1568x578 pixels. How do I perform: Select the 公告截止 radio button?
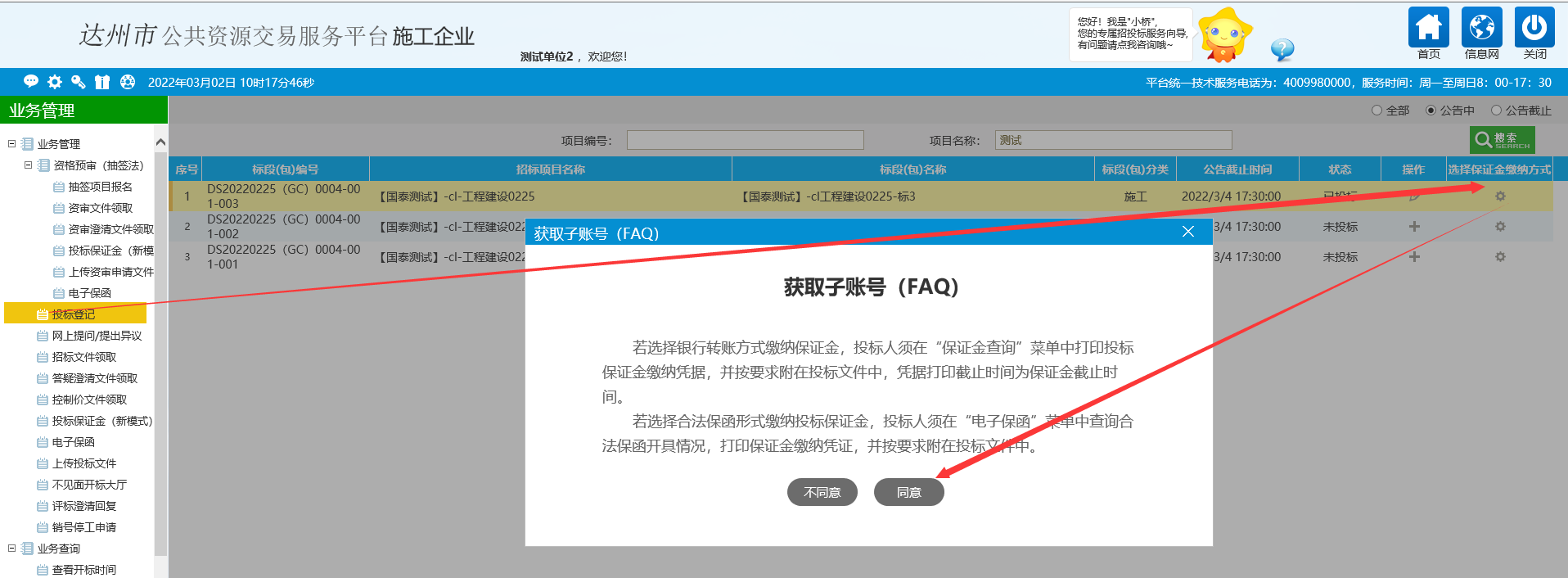(1496, 111)
